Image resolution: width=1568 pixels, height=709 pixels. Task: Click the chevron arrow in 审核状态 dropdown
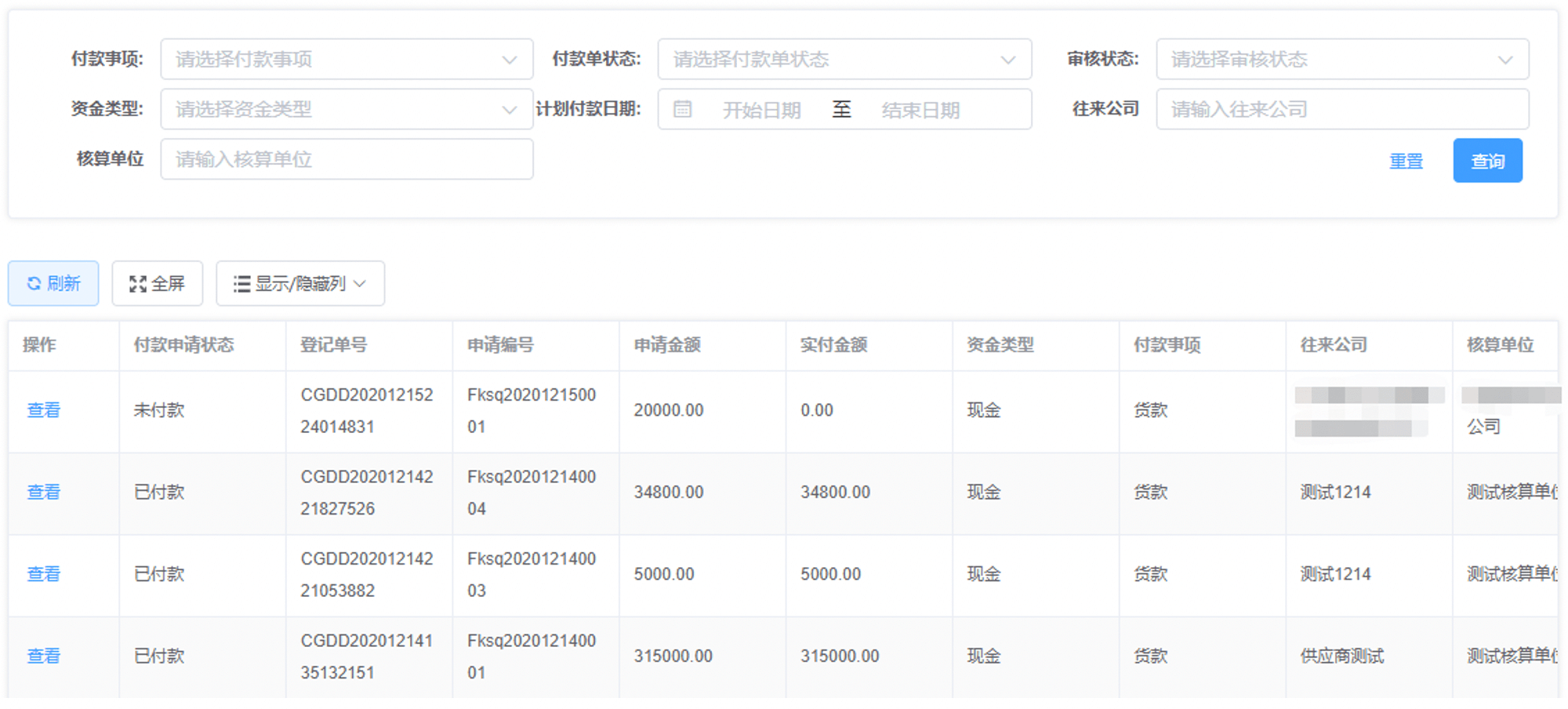point(1505,60)
